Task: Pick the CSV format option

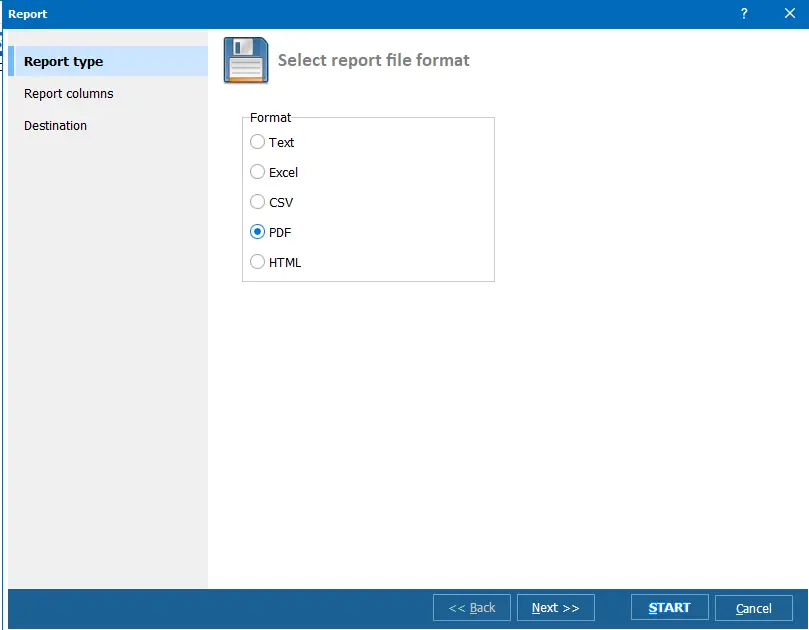Action: 258,202
